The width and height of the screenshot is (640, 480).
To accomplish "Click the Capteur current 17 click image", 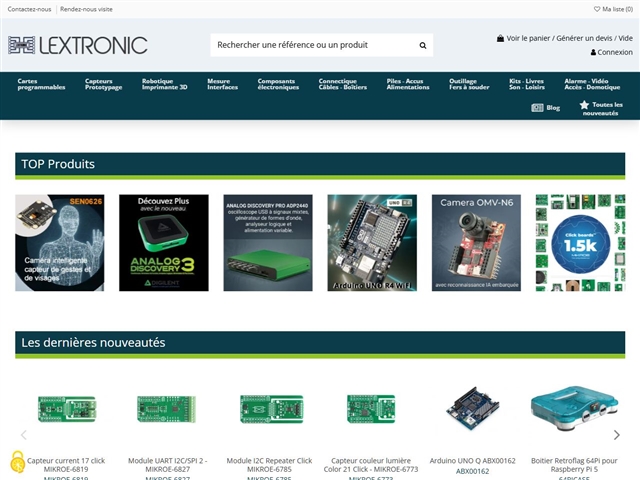I will 67,409.
